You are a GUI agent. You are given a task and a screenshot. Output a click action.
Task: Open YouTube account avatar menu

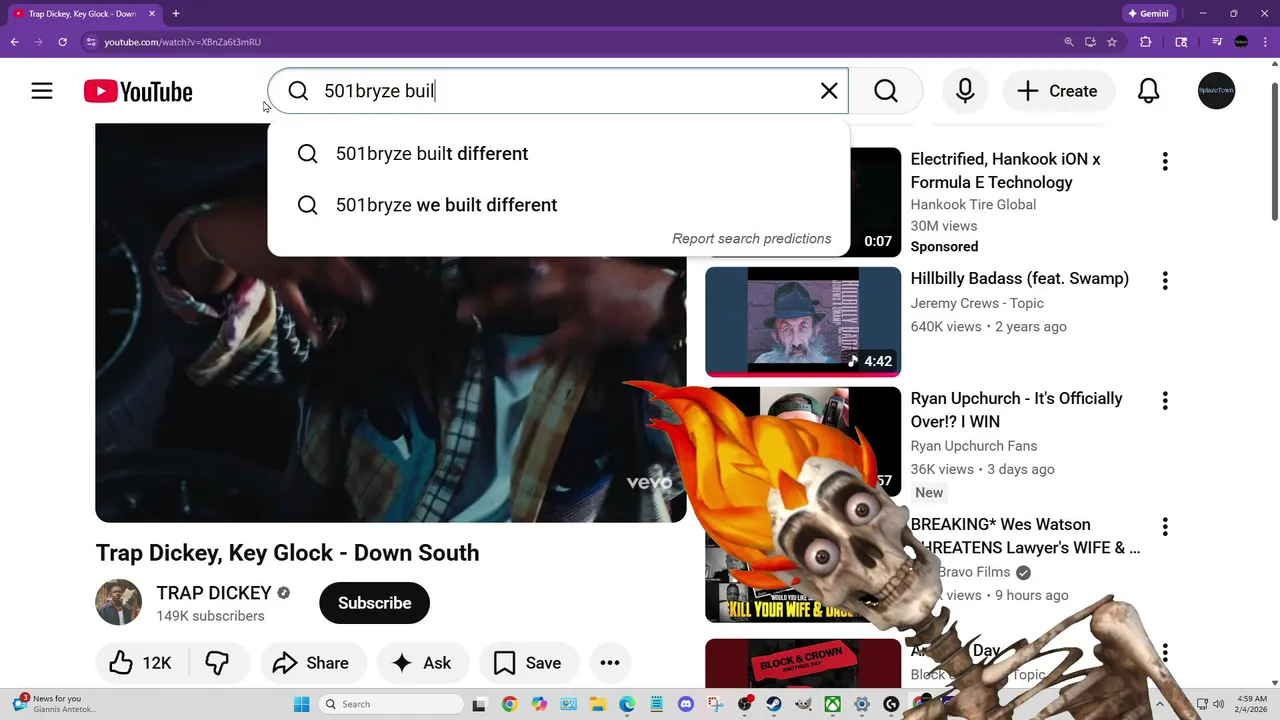click(1216, 91)
